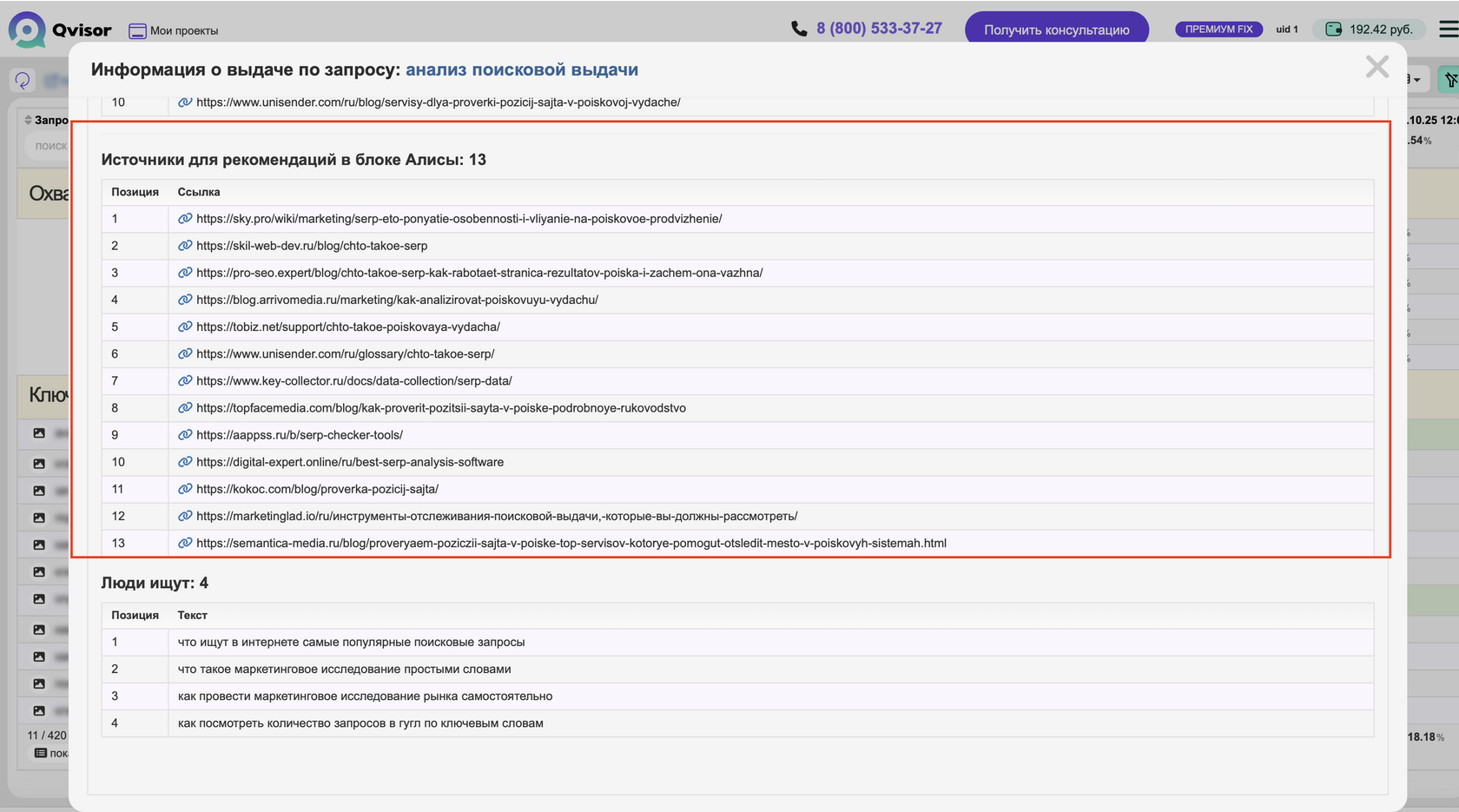Select the row как провести маркетинговое исследование рынка самостоятельно
This screenshot has height=812, width=1459.
point(737,696)
